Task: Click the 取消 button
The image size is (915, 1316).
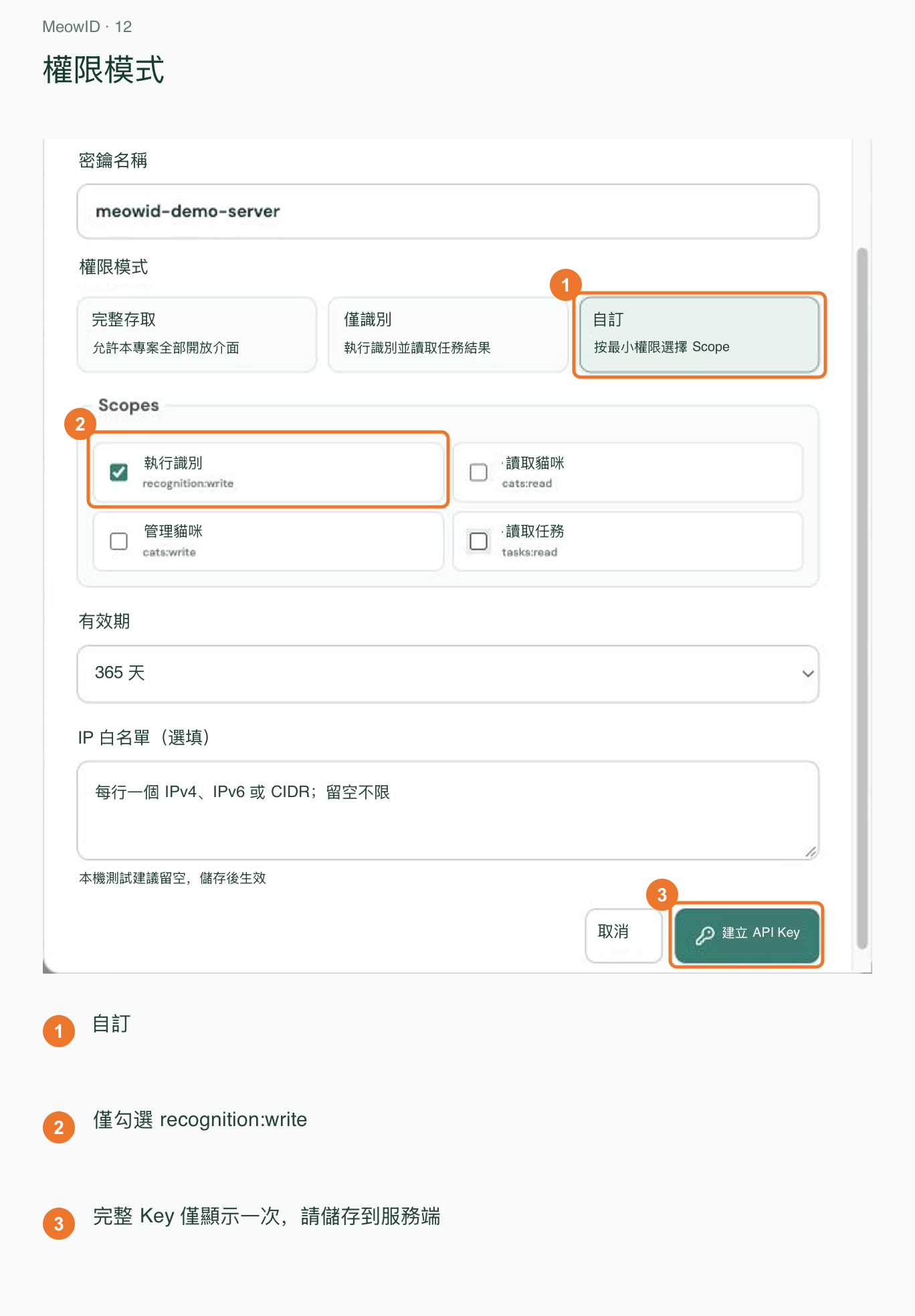Action: pyautogui.click(x=623, y=935)
